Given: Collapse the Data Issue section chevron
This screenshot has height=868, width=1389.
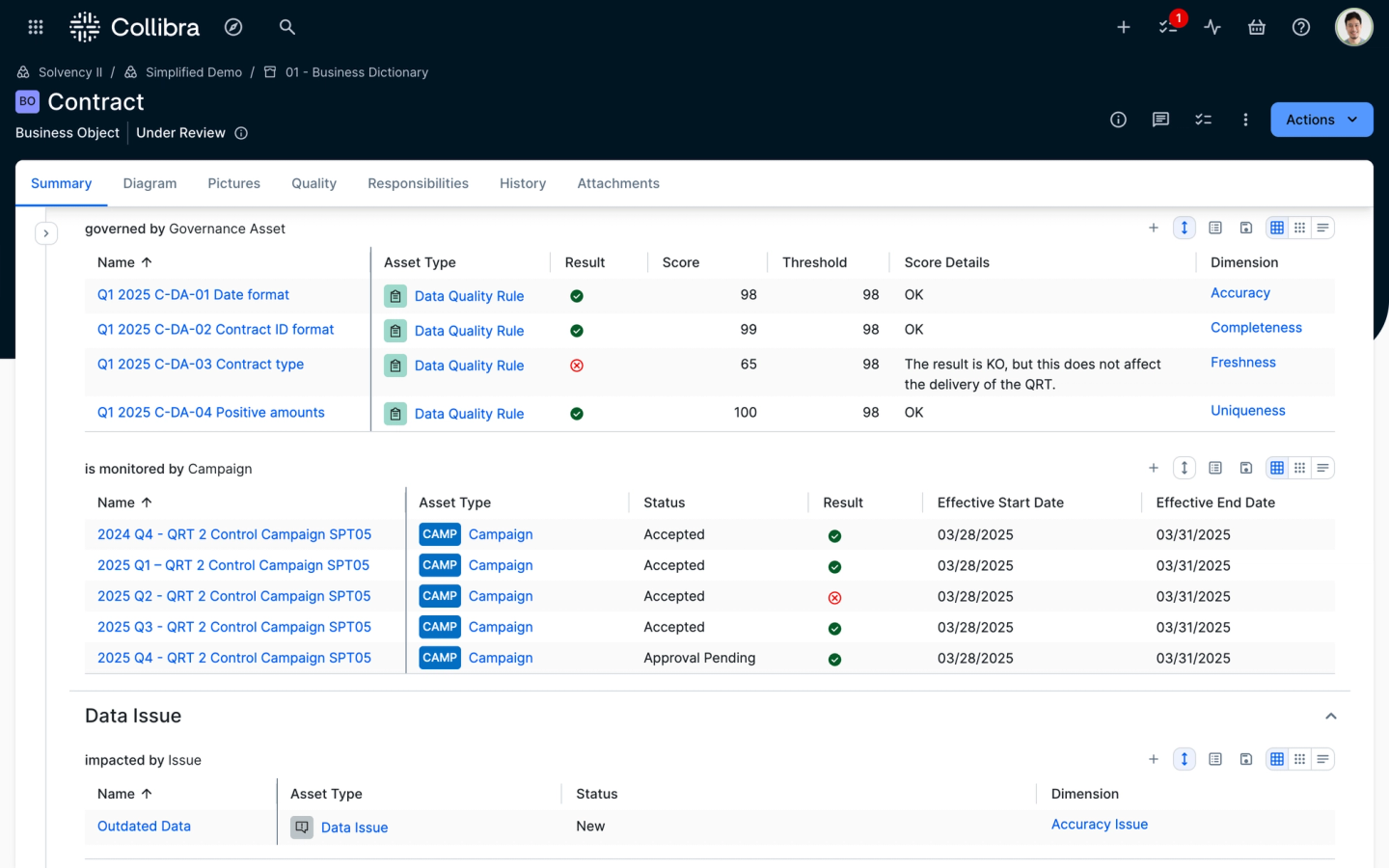Looking at the screenshot, I should tap(1330, 716).
